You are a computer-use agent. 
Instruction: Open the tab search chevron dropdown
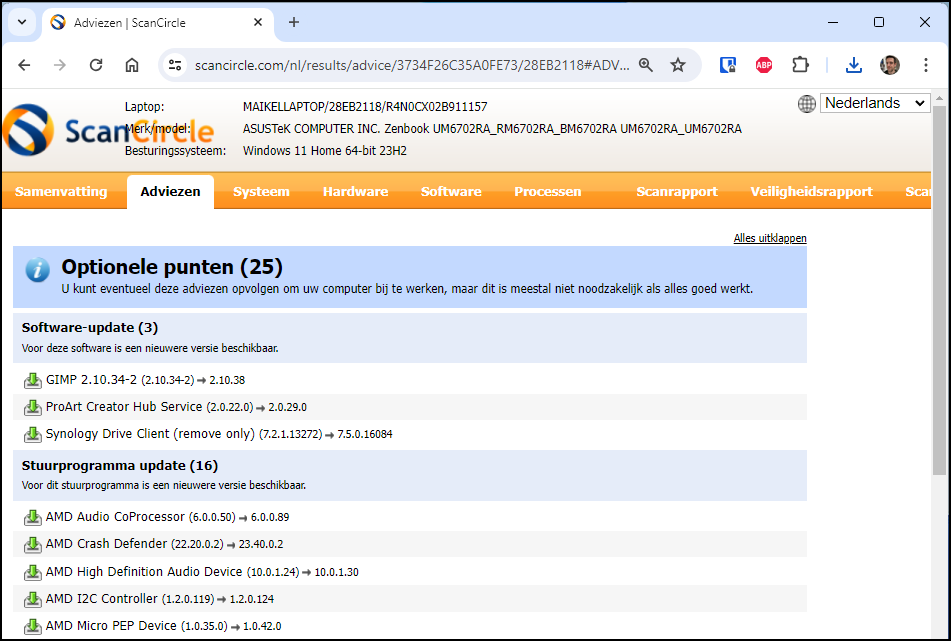pos(22,22)
